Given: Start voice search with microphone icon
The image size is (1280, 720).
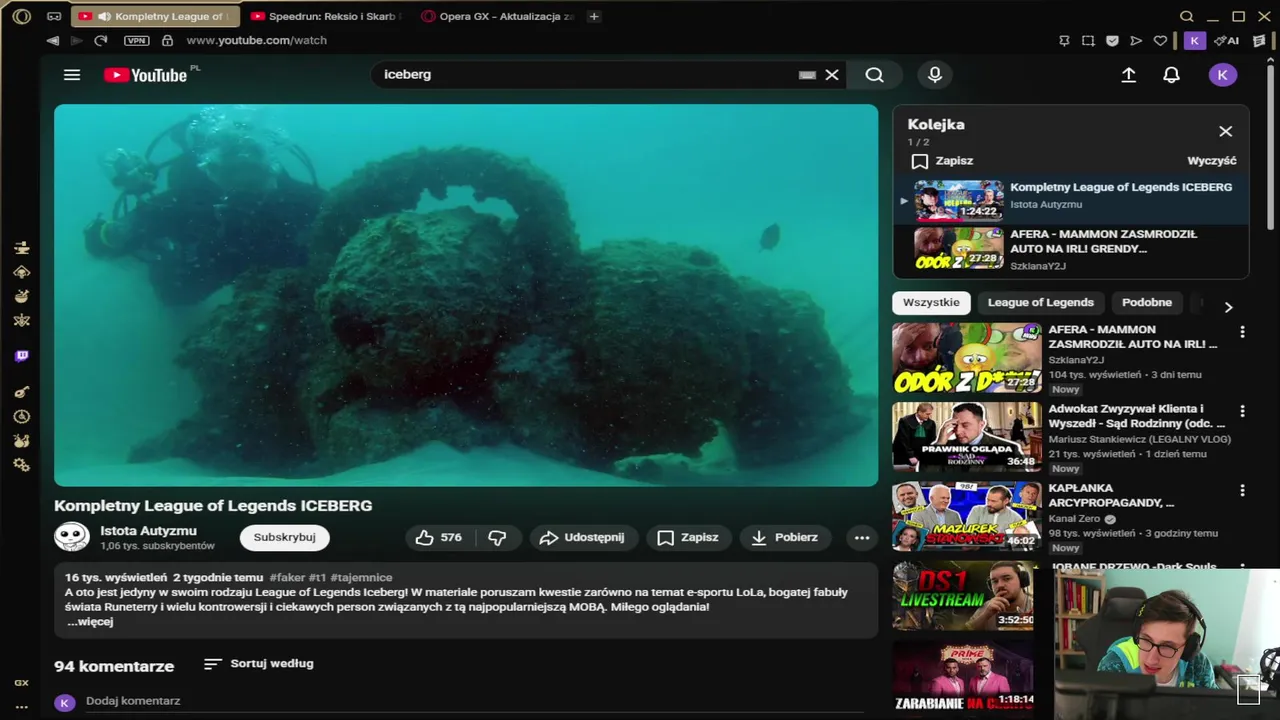Looking at the screenshot, I should click(x=935, y=75).
